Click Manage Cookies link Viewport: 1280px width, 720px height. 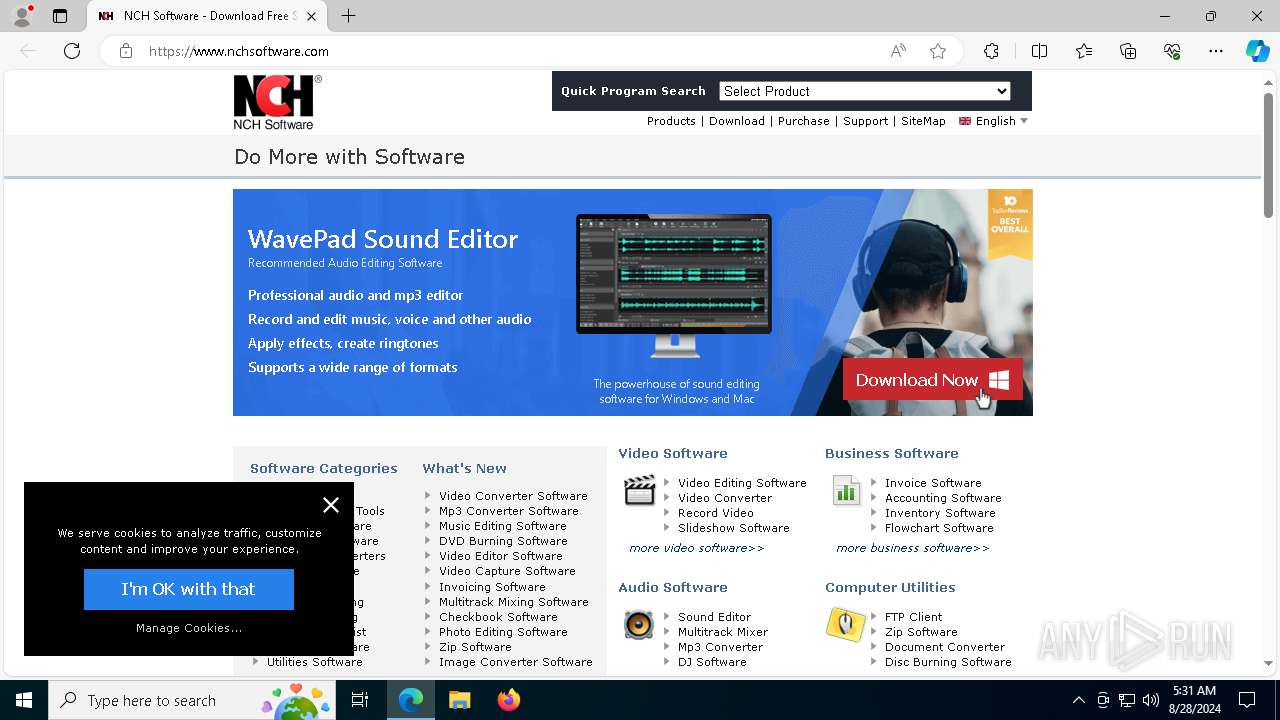click(189, 628)
